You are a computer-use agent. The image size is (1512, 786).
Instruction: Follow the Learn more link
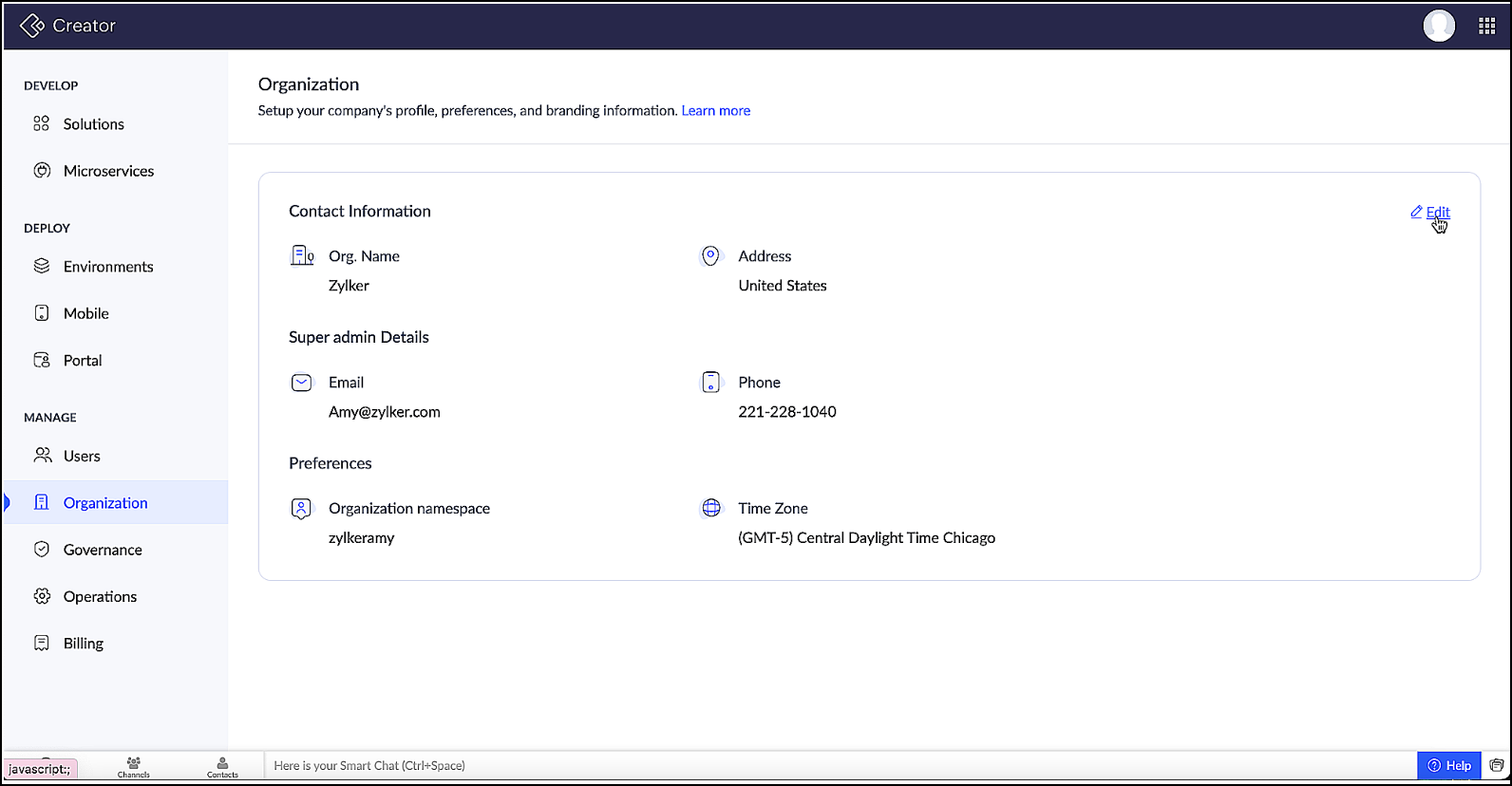715,111
